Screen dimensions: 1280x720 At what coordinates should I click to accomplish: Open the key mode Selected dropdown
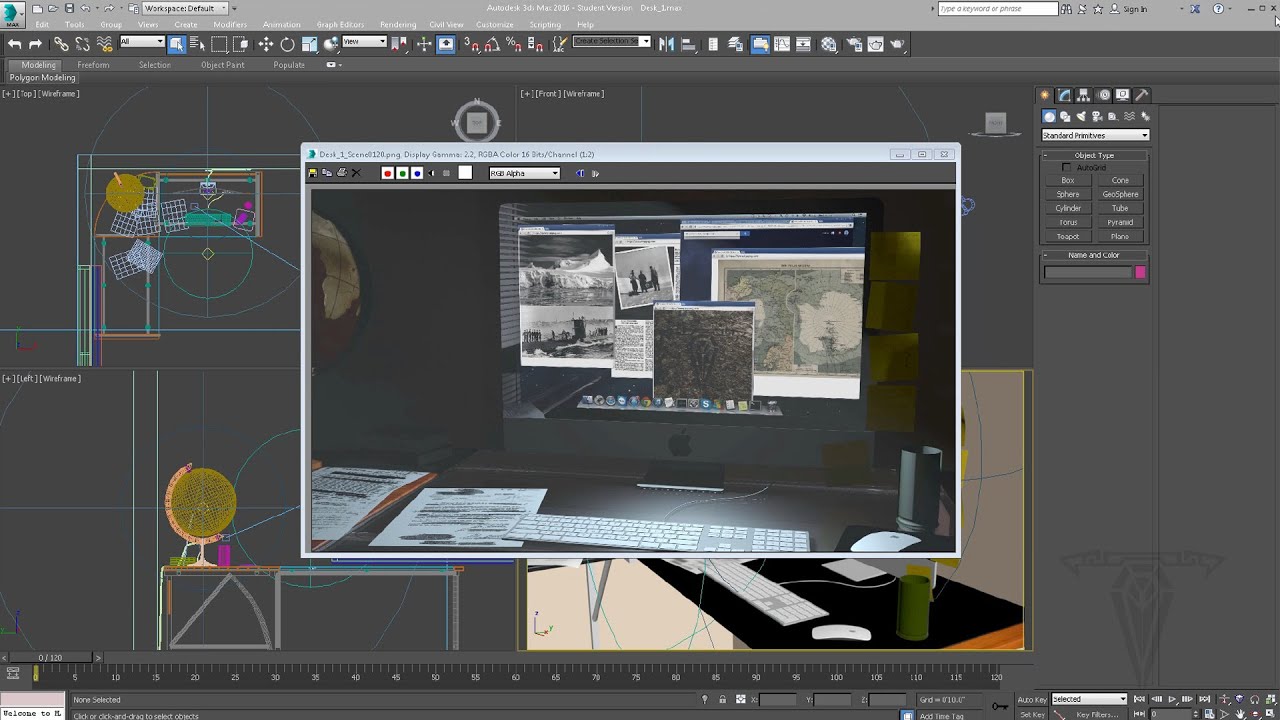(1089, 699)
